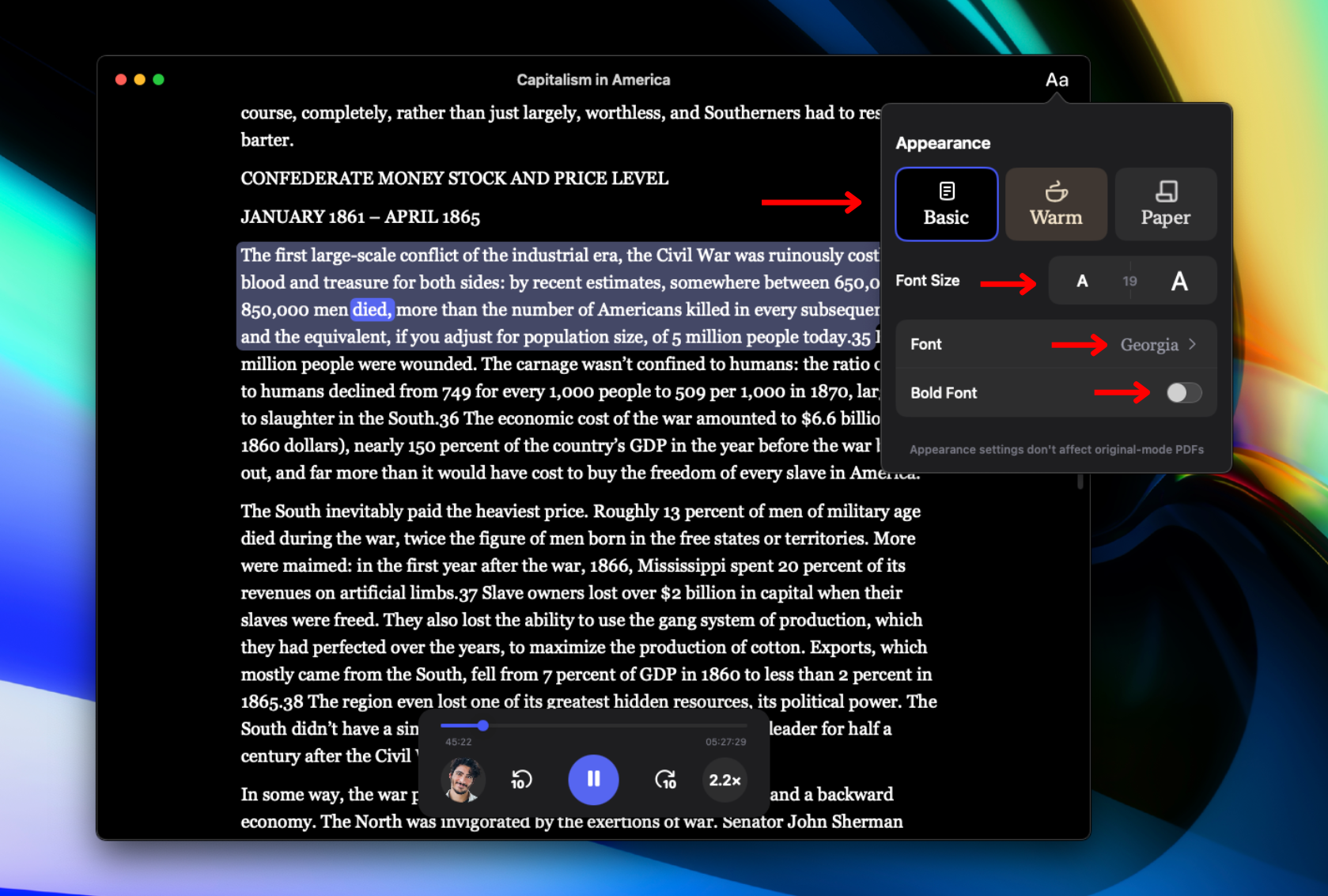Click the font size value field showing 19
The width and height of the screenshot is (1328, 896).
click(x=1129, y=281)
